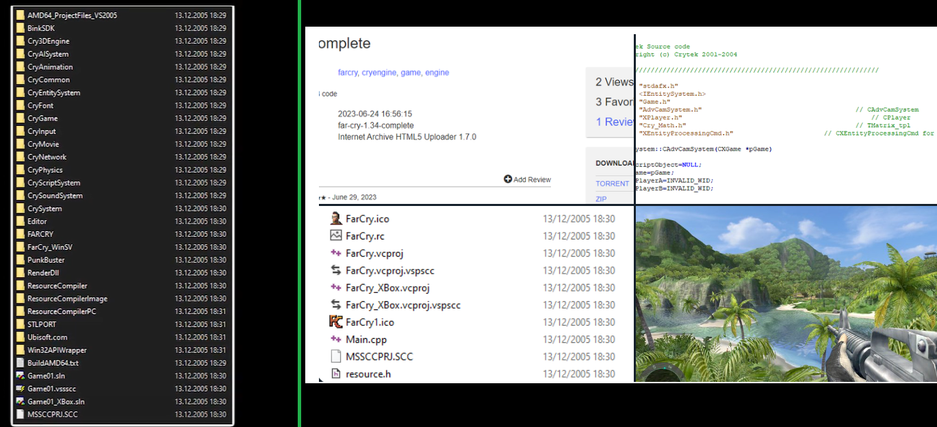Screen dimensions: 937x427
Task: Click the CryAISystem folder icon
Action: click(x=20, y=54)
